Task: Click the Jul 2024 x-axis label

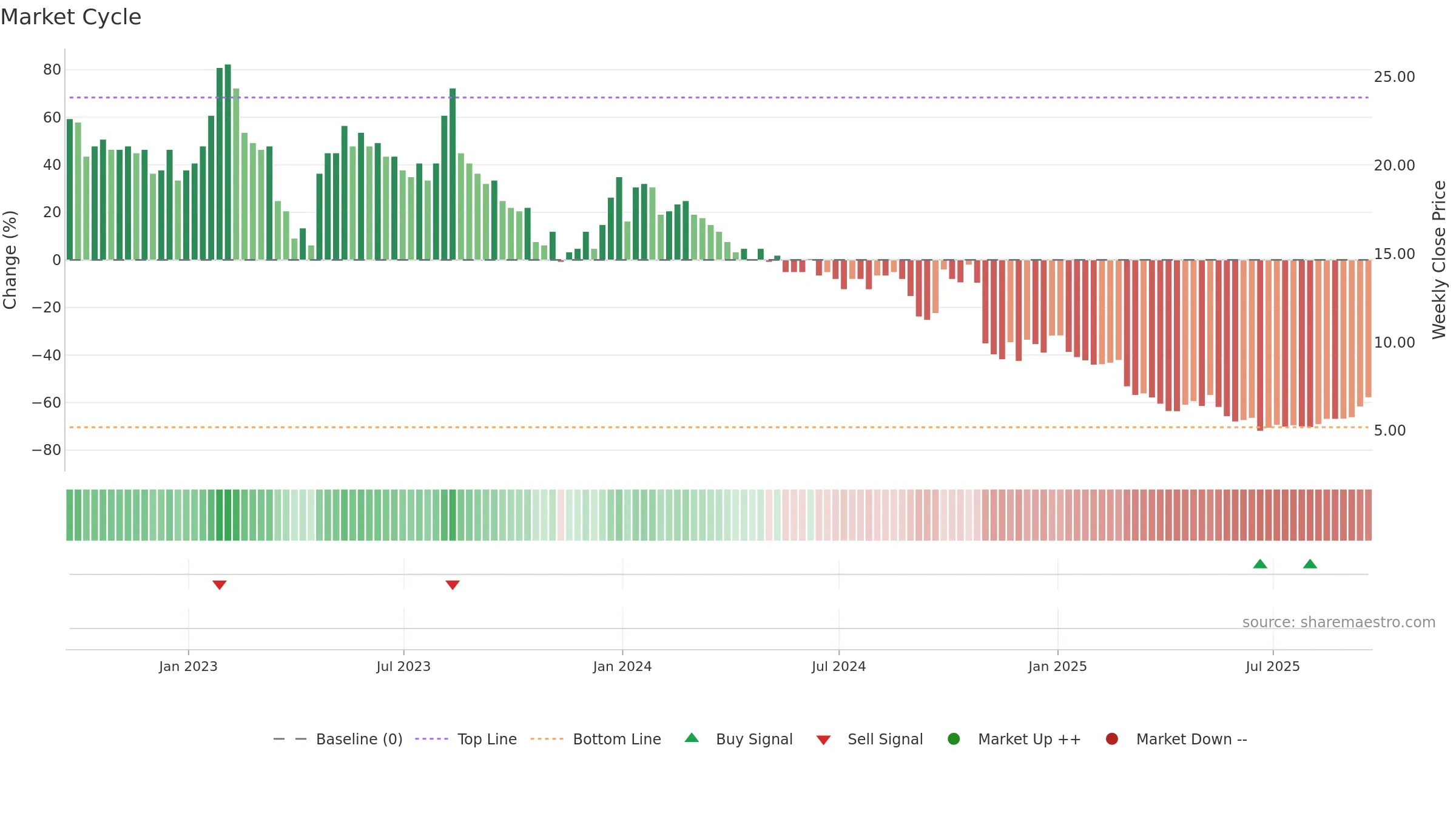Action: click(x=839, y=666)
